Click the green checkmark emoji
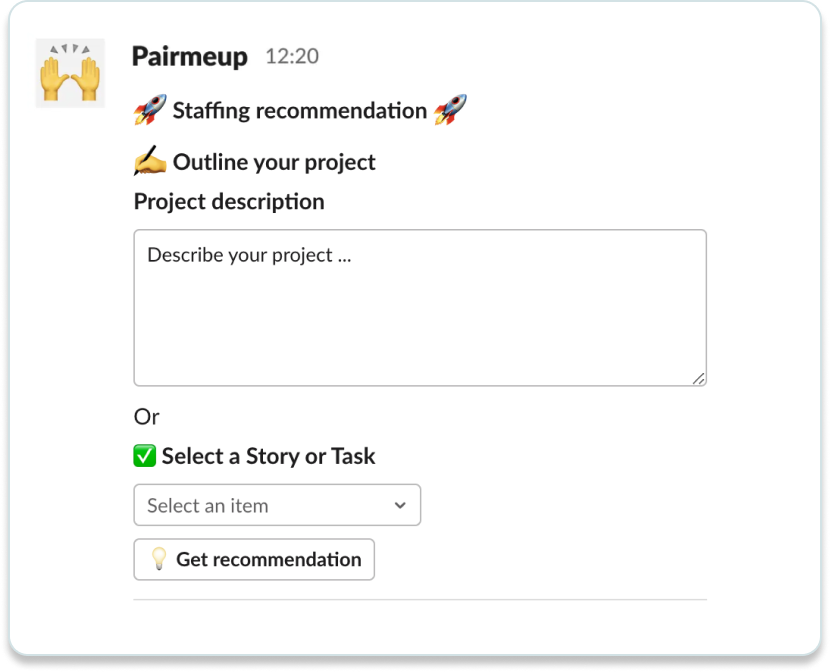This screenshot has height=672, width=830. point(145,456)
